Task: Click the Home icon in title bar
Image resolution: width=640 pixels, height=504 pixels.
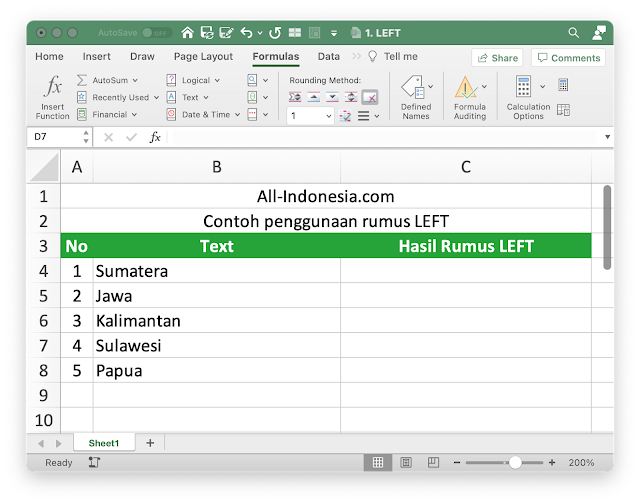Action: 187,32
